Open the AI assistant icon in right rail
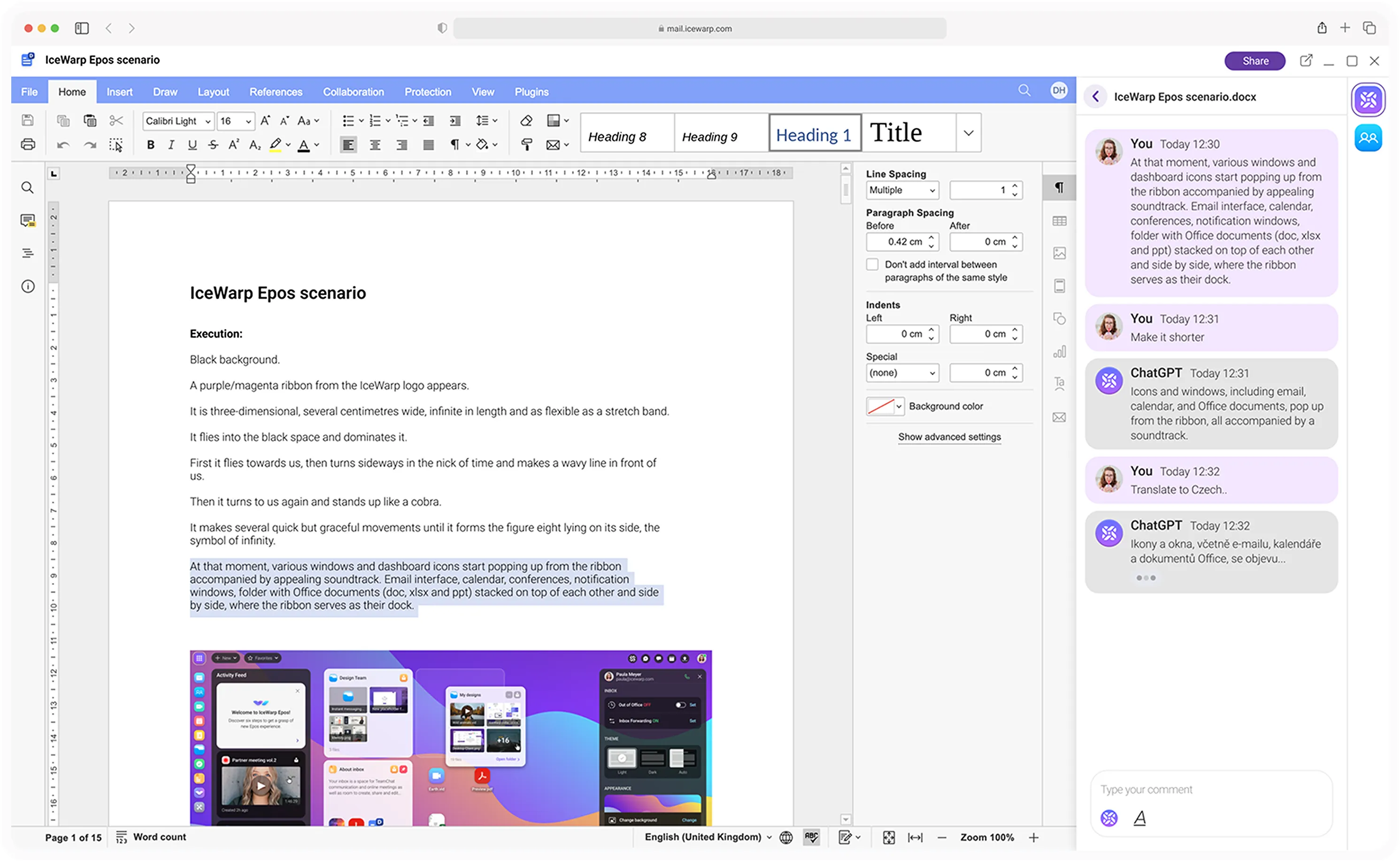Viewport: 1400px width, 862px height. (x=1368, y=100)
